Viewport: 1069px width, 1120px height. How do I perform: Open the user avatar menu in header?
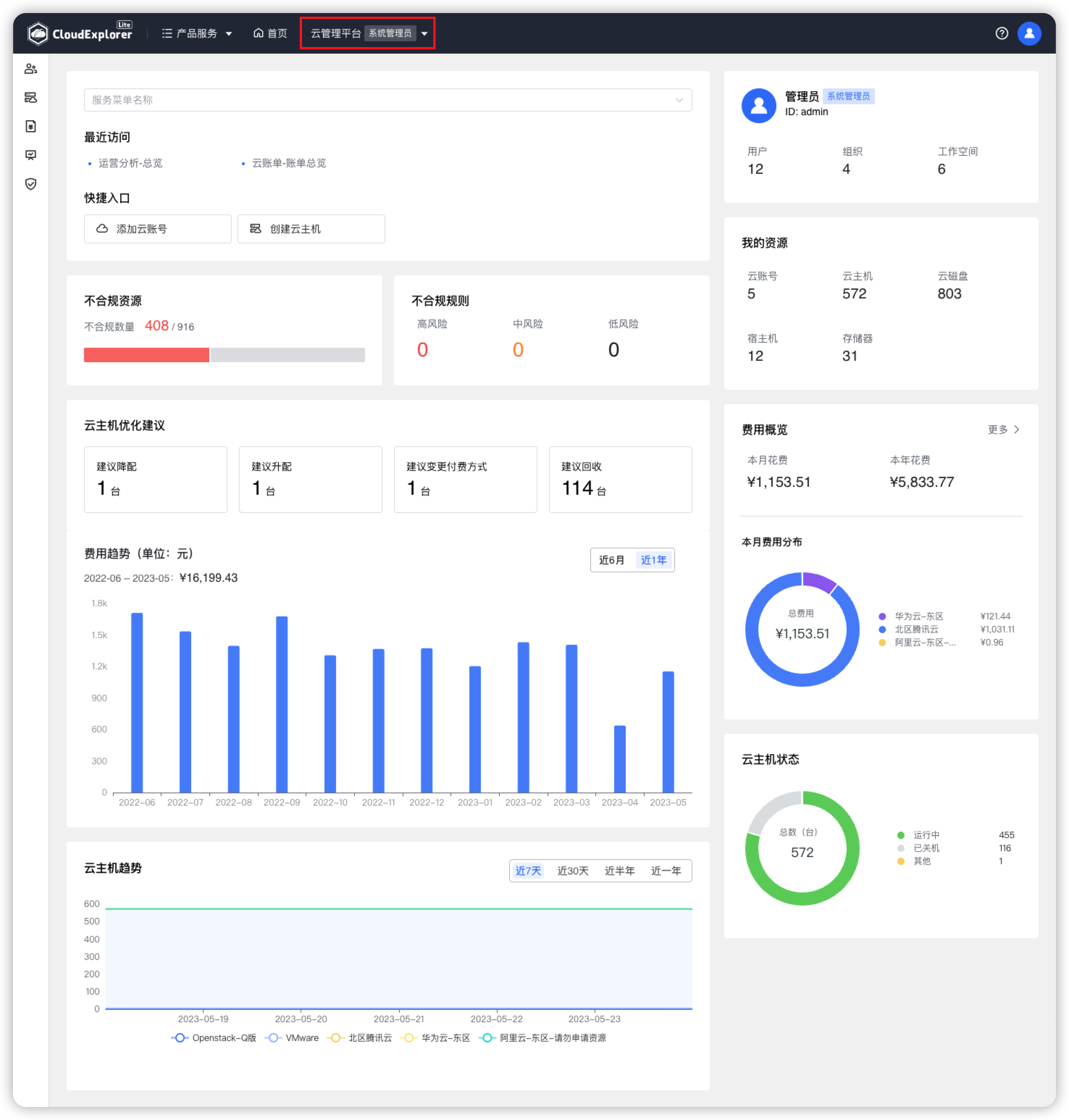[1029, 33]
